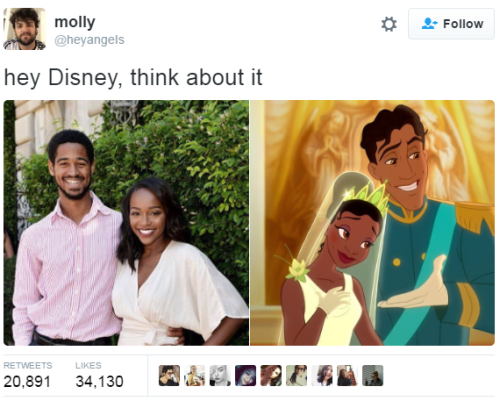Open molly's profile avatar picture
This screenshot has height=401, width=500.
24,29
